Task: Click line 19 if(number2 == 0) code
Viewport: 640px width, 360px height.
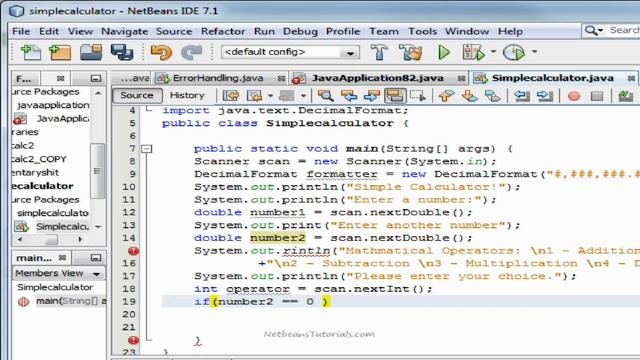Action: point(261,302)
